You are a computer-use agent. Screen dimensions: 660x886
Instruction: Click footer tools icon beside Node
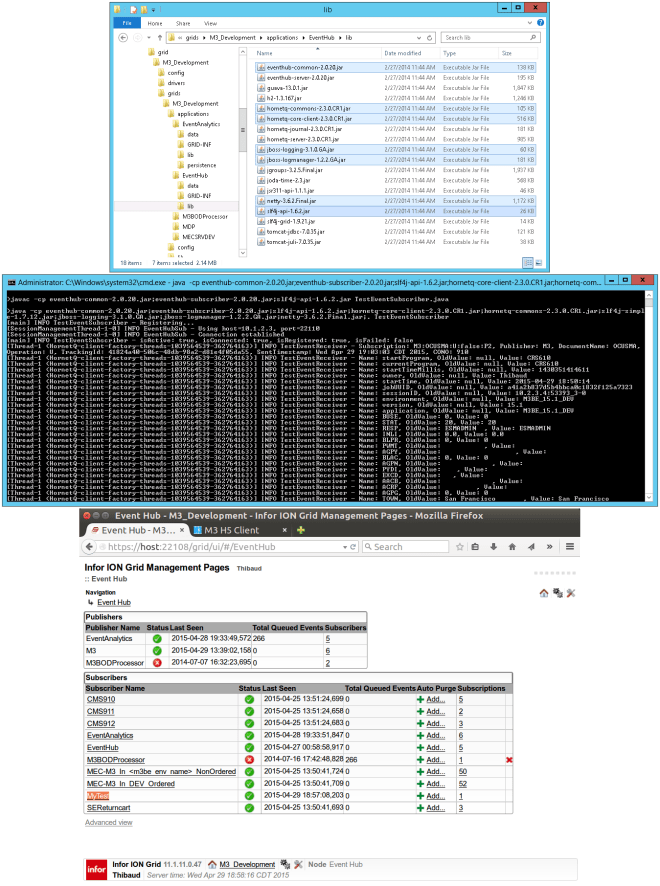point(298,865)
